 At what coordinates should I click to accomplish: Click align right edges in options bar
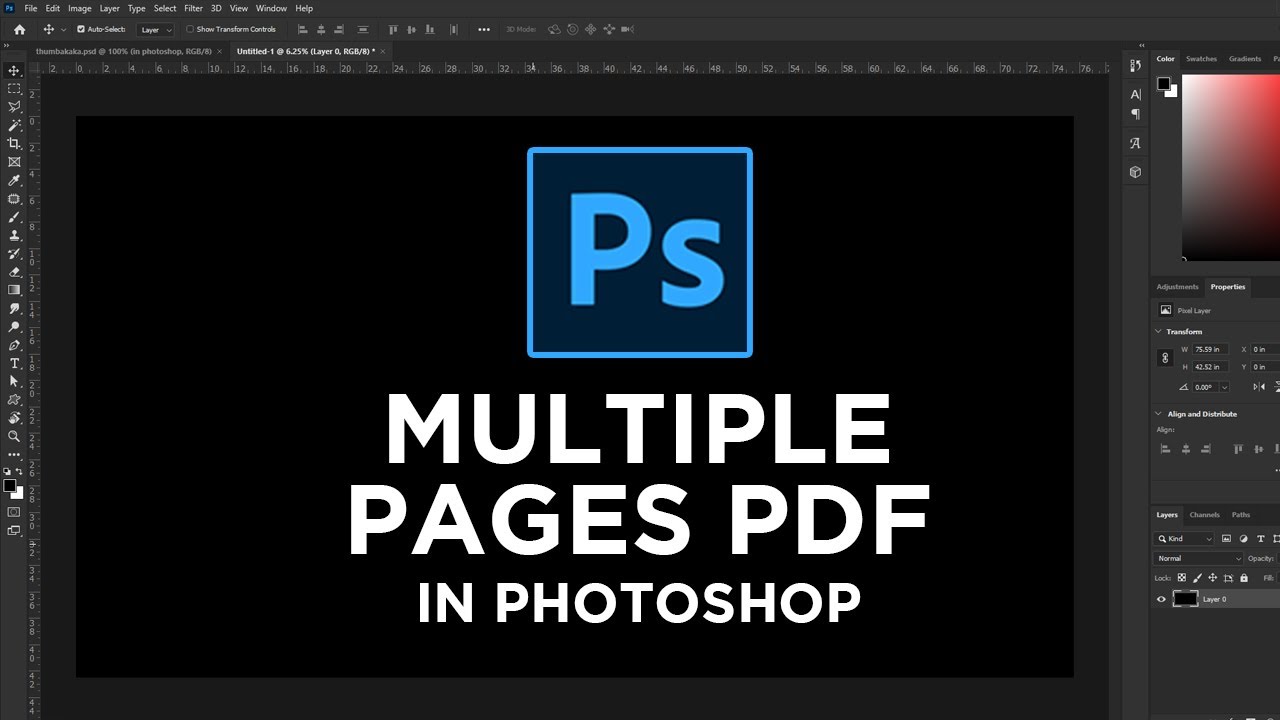(x=339, y=29)
